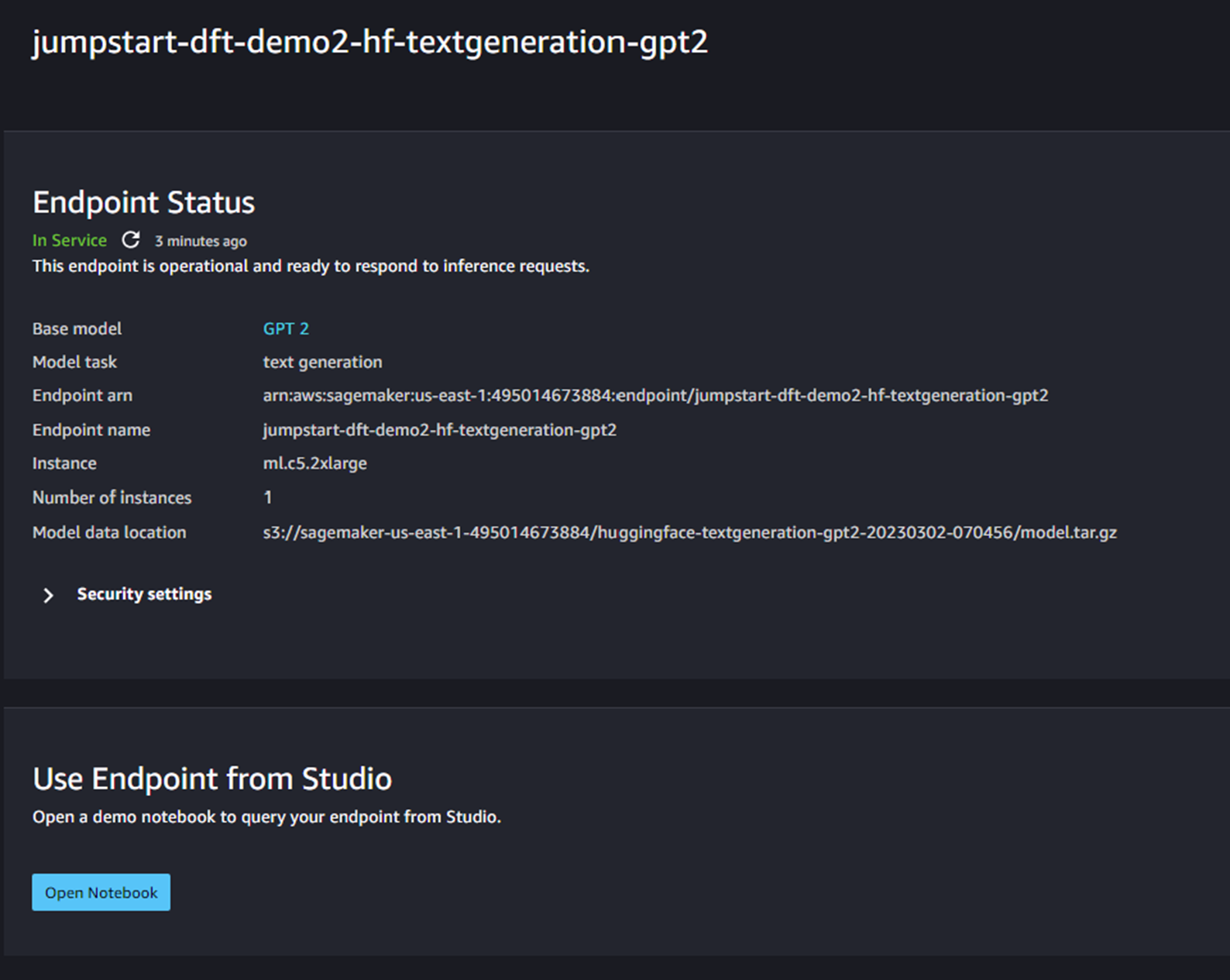
Task: Click the Instance field label
Action: point(64,463)
